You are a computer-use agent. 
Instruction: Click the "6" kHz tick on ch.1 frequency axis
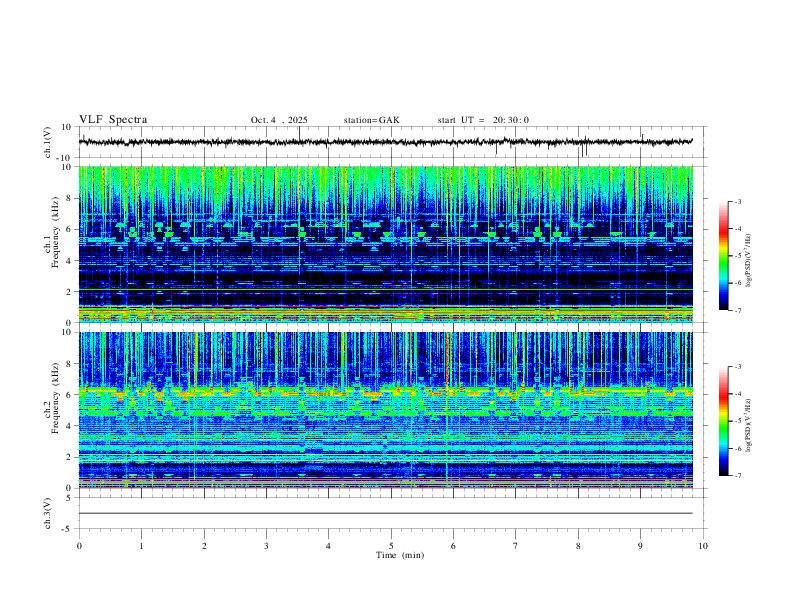(x=71, y=229)
